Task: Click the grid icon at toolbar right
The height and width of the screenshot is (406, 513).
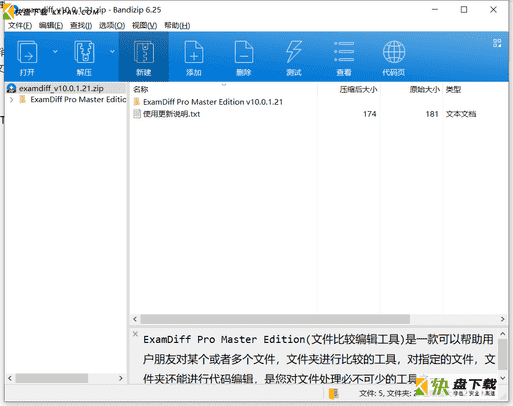Action: coord(497,43)
